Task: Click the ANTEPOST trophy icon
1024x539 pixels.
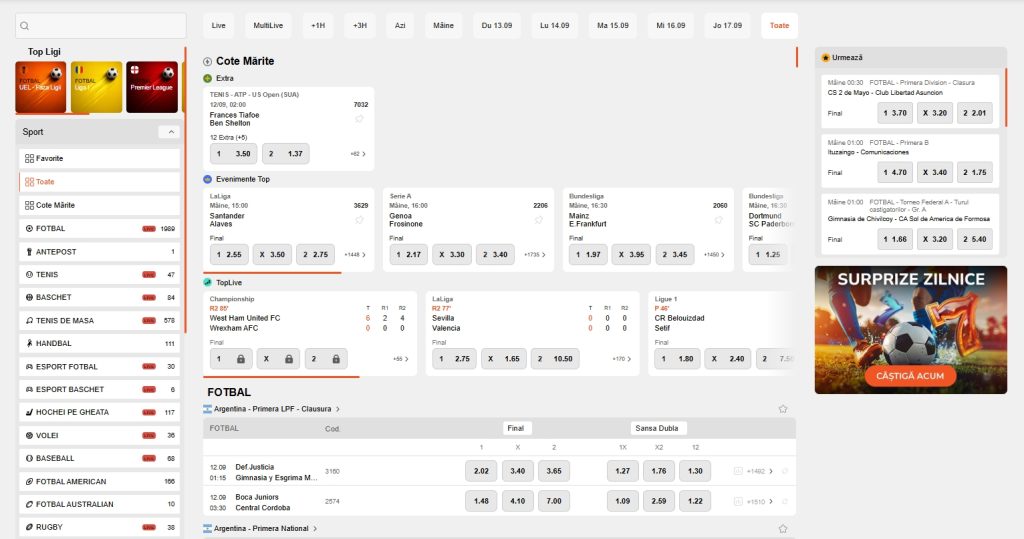Action: pos(29,252)
